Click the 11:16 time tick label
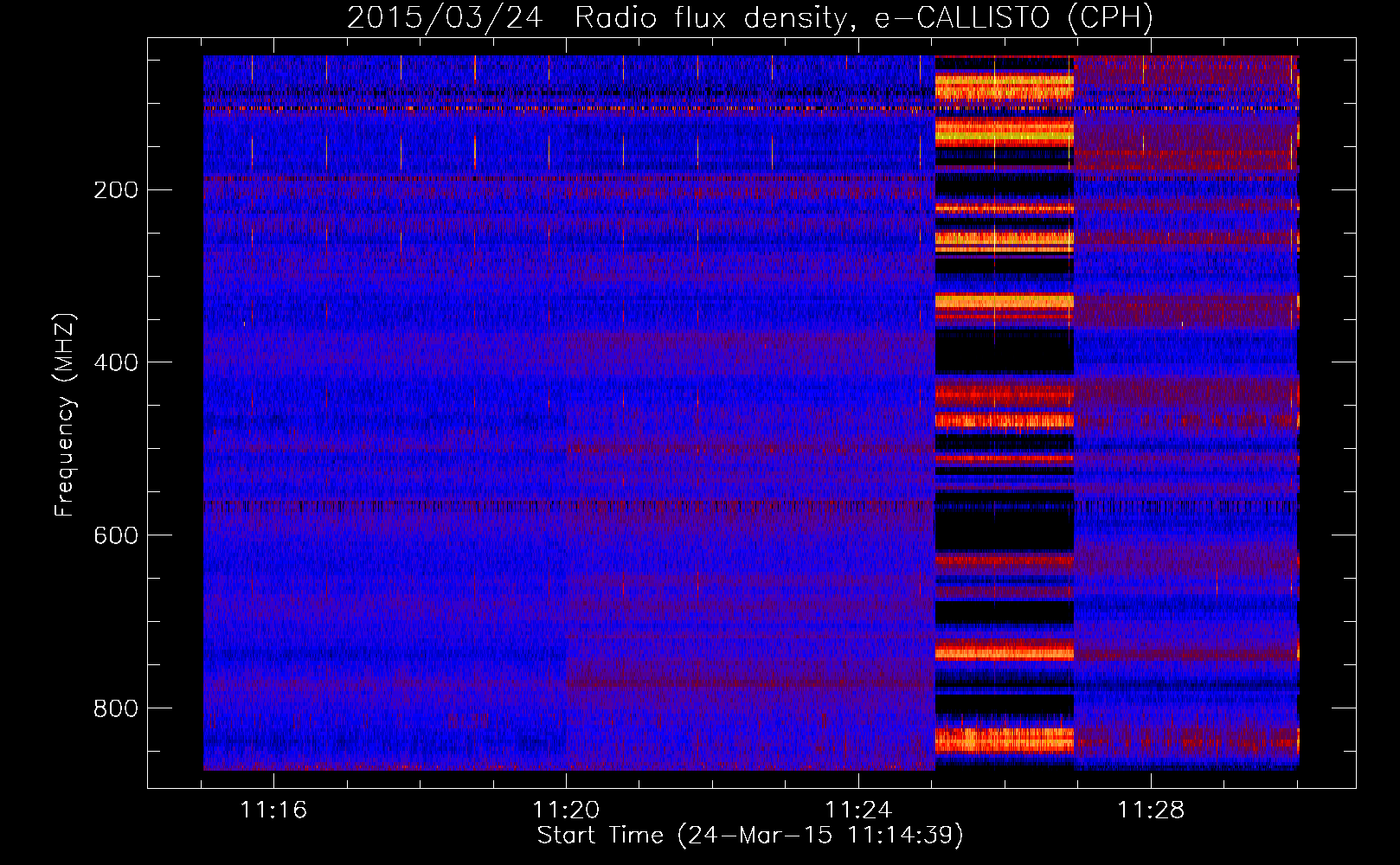The height and width of the screenshot is (865, 1400). click(x=273, y=810)
